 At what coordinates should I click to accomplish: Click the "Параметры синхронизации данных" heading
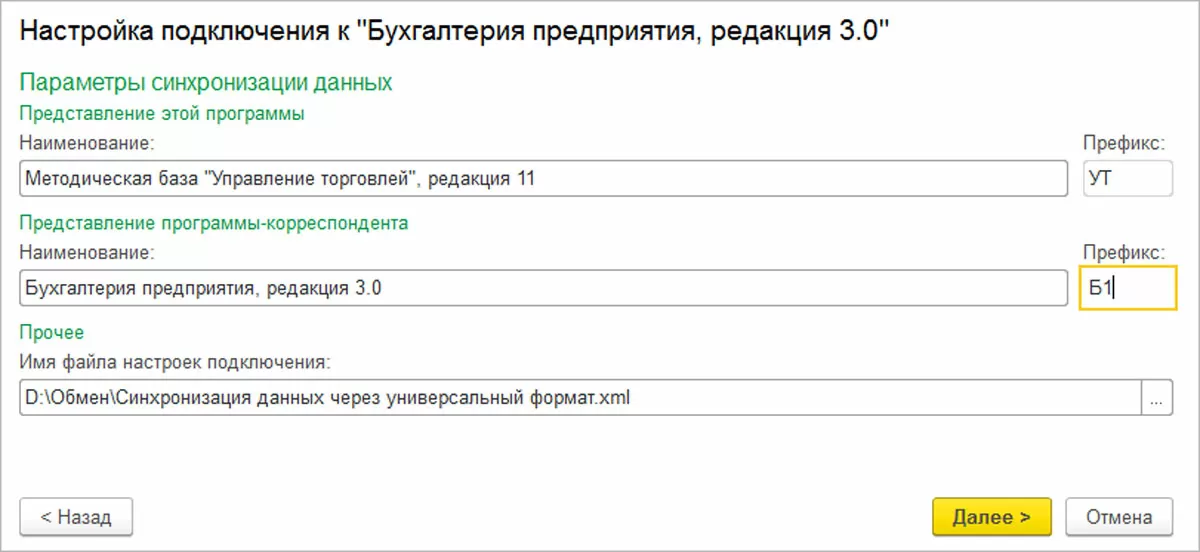tap(206, 82)
